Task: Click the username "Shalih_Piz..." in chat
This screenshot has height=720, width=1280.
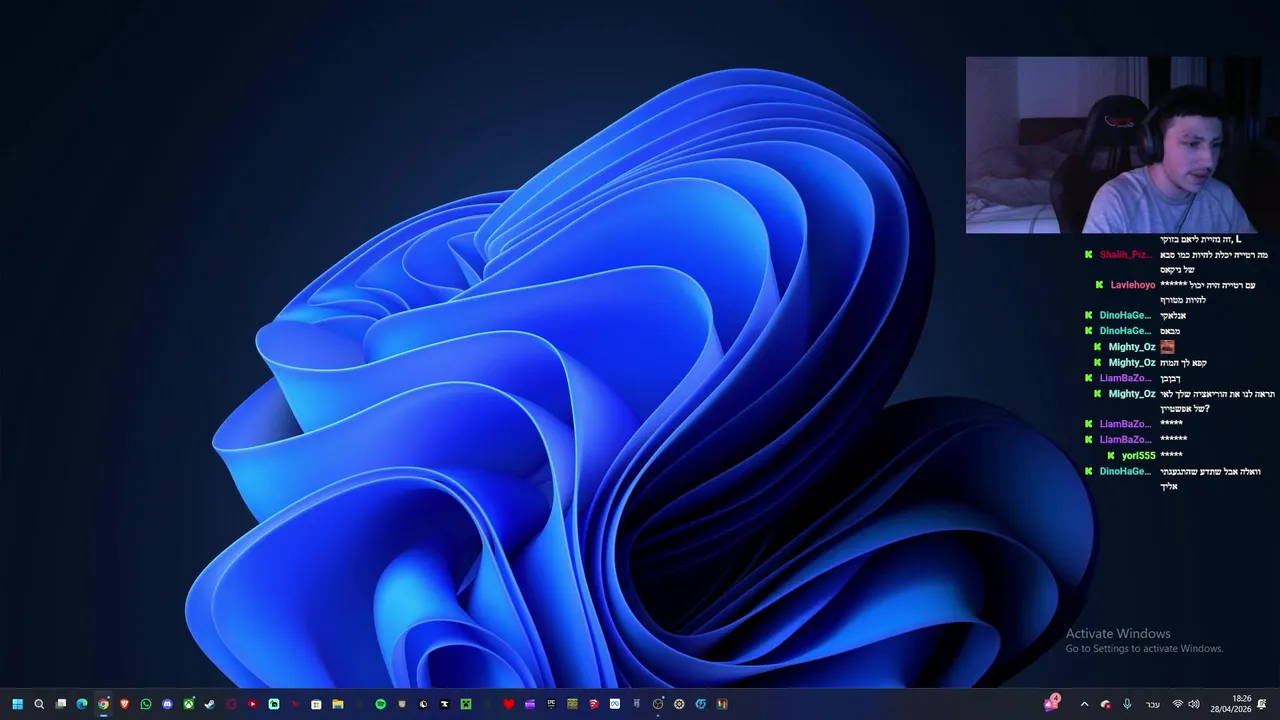Action: (1126, 255)
